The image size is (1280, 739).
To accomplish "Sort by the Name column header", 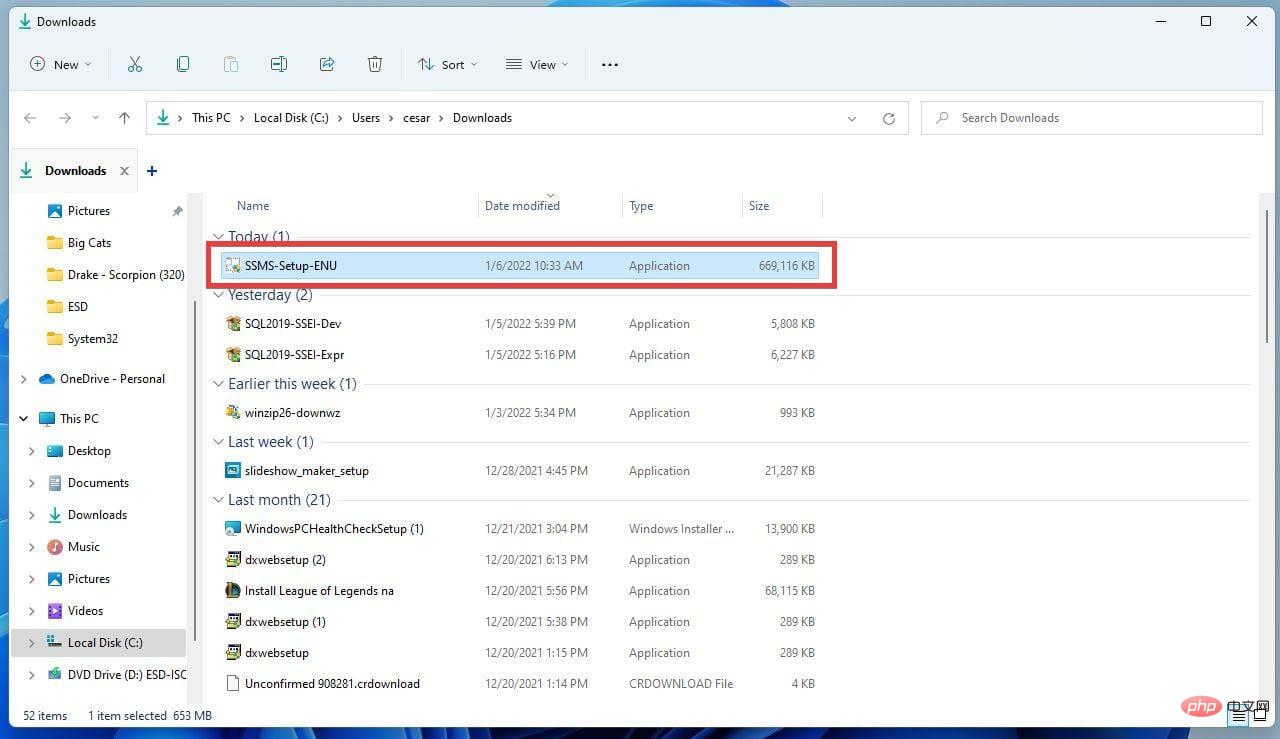I will (x=253, y=206).
